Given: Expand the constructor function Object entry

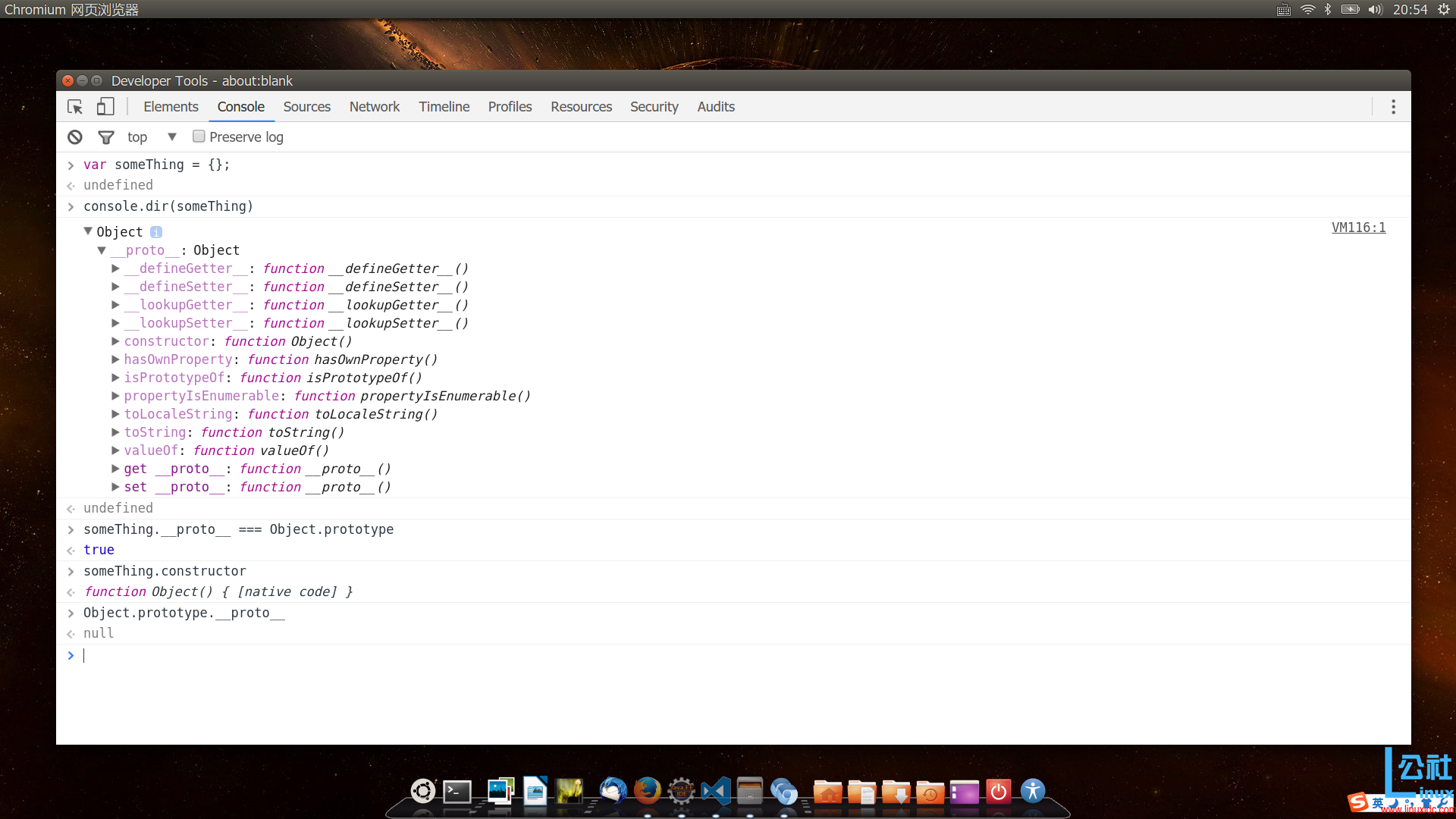Looking at the screenshot, I should coord(115,341).
